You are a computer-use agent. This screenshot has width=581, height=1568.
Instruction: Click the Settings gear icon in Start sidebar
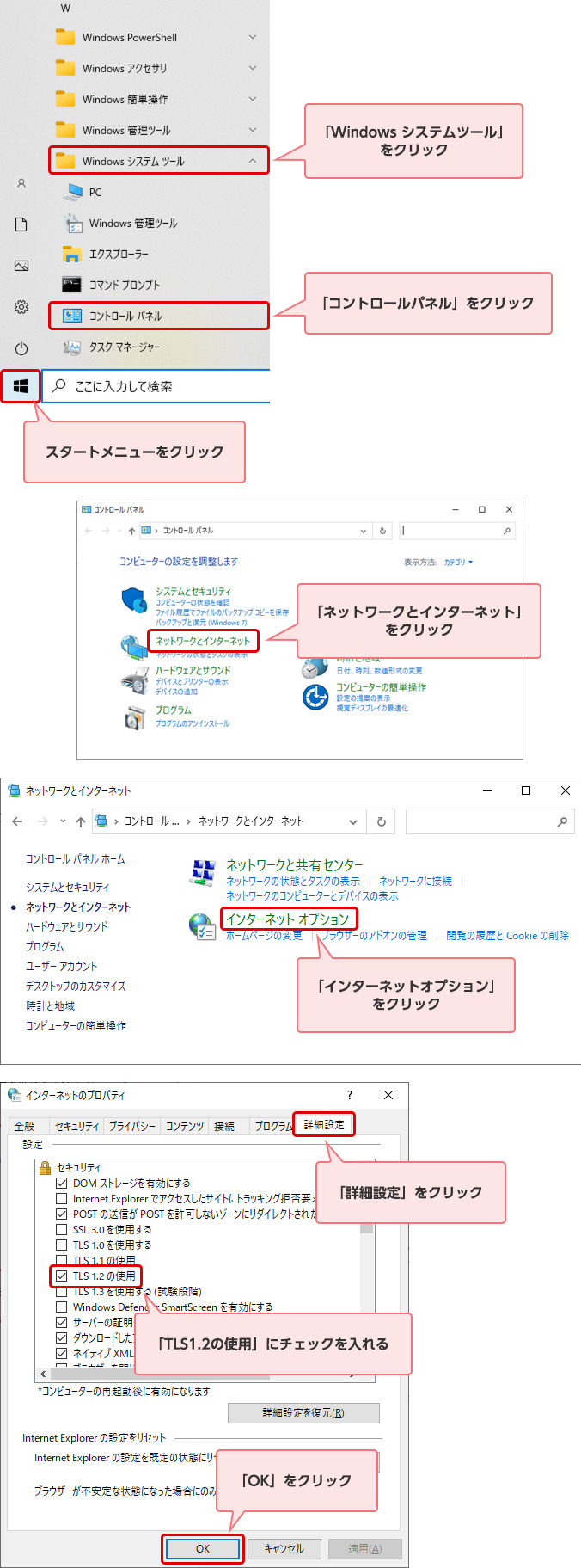[21, 307]
